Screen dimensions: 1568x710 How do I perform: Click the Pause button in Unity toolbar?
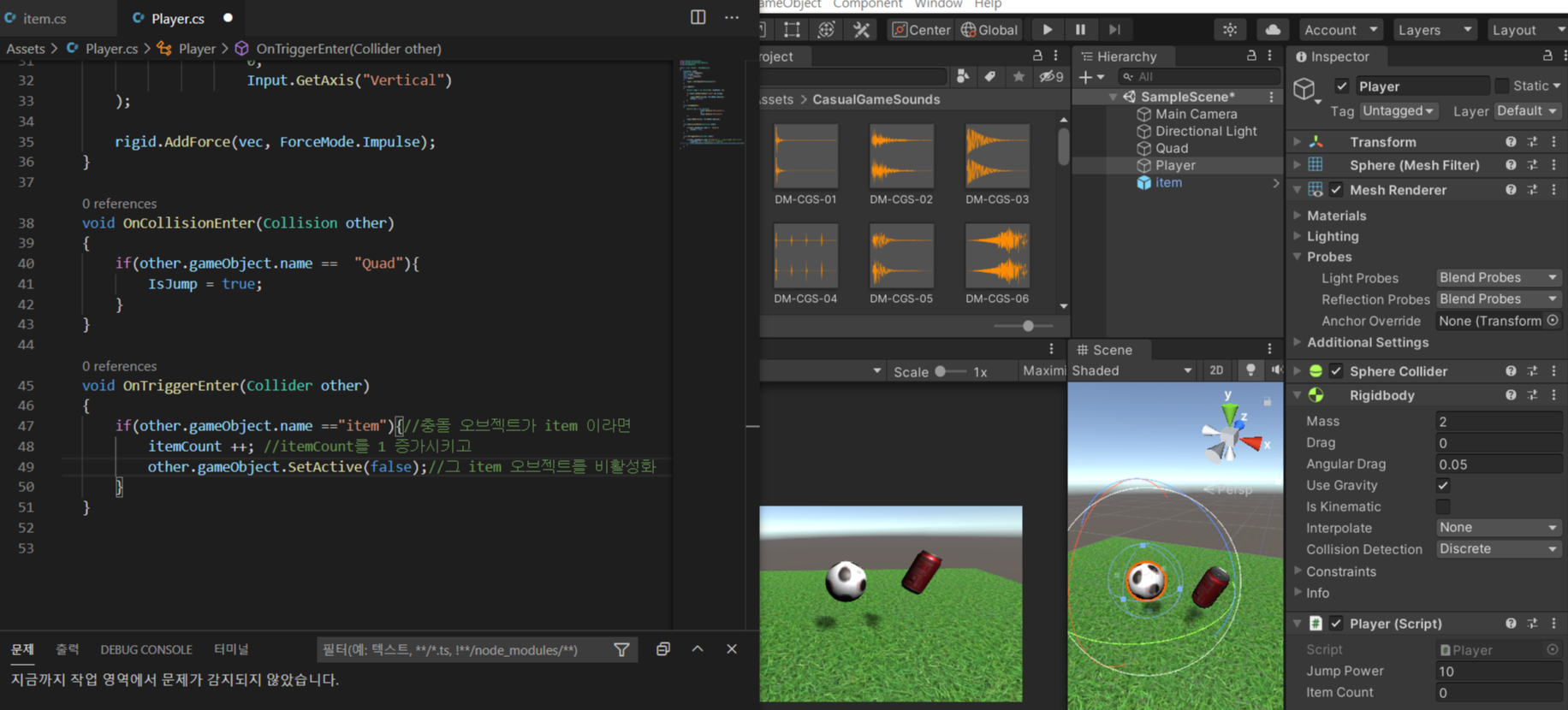pos(1080,29)
